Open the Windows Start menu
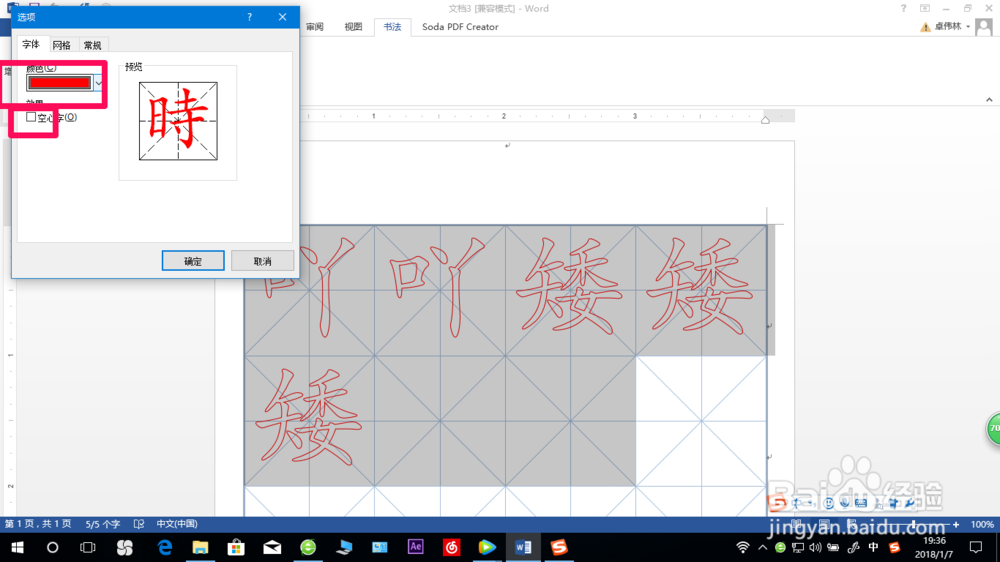This screenshot has width=1000, height=562. coord(17,547)
